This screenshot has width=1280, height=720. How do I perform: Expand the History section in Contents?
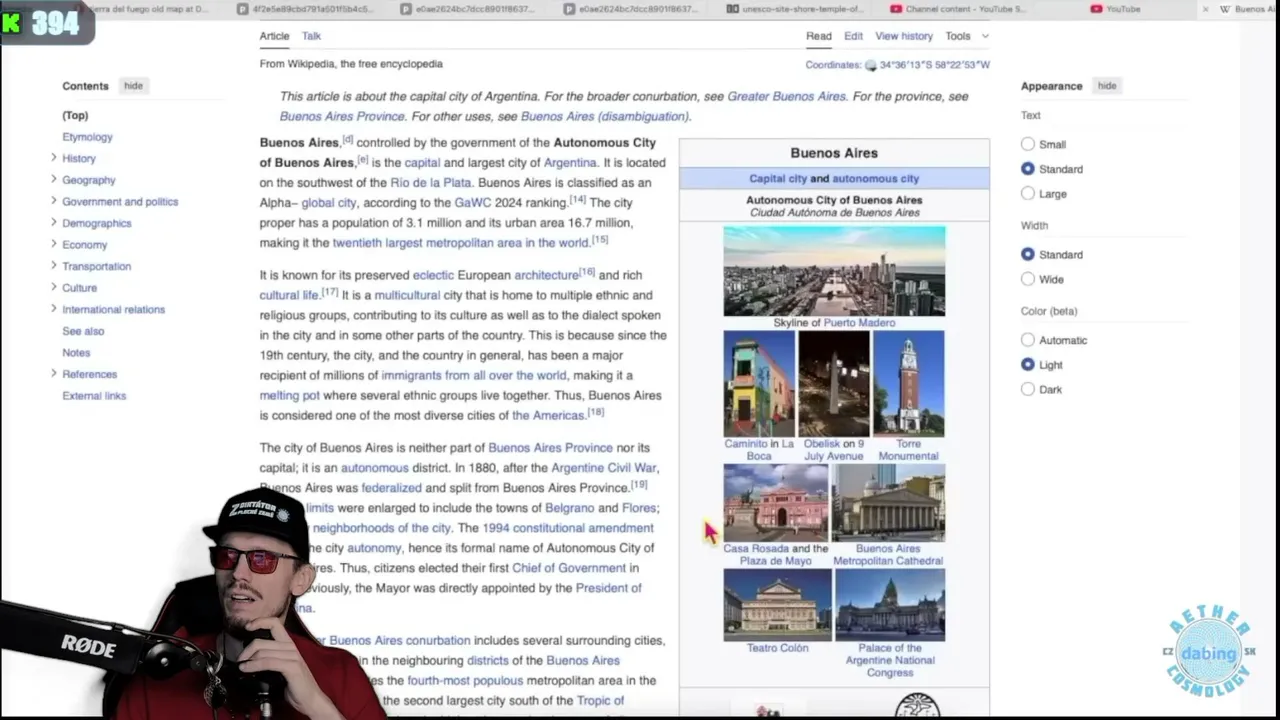[53, 158]
